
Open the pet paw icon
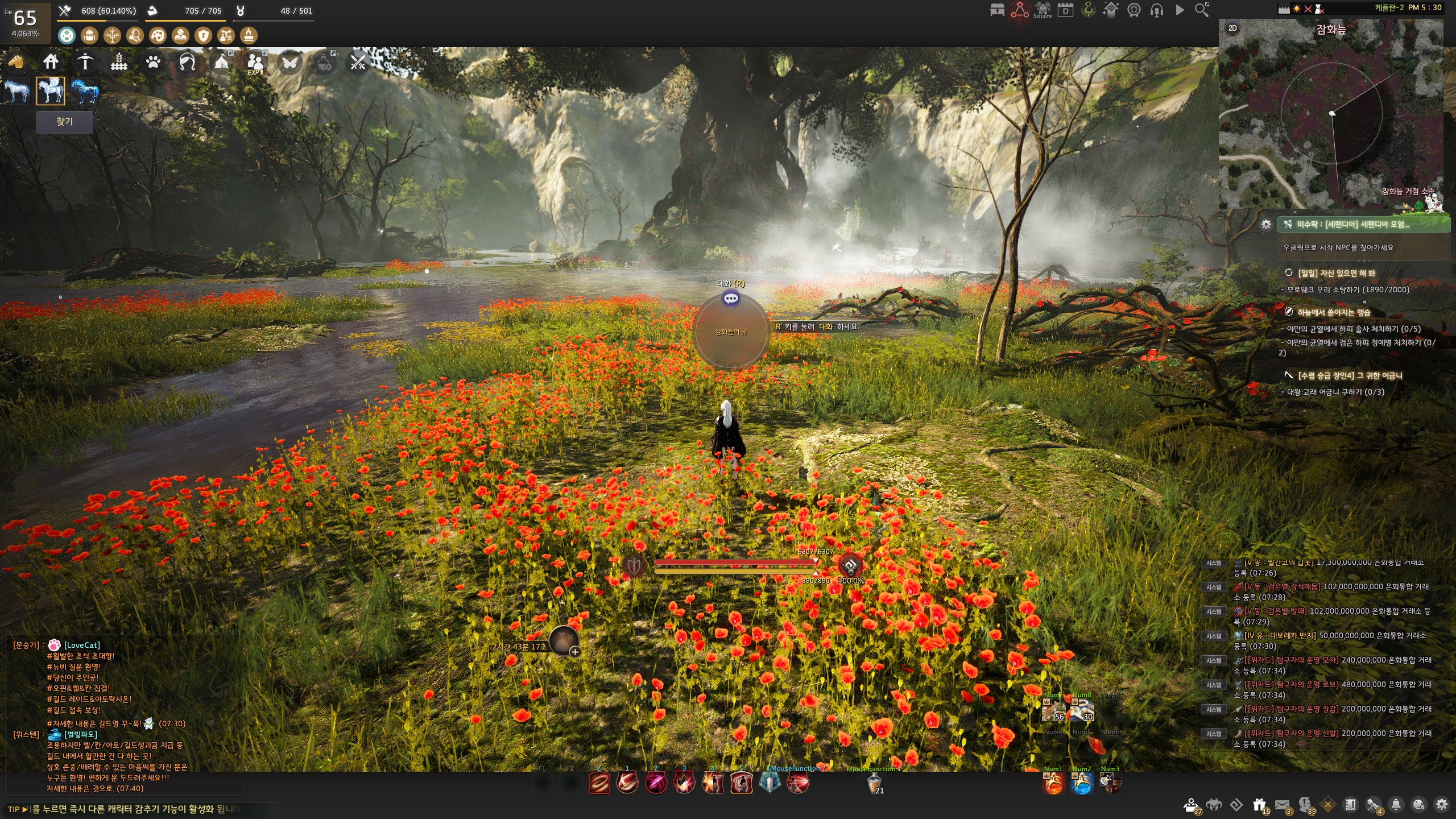point(153,61)
